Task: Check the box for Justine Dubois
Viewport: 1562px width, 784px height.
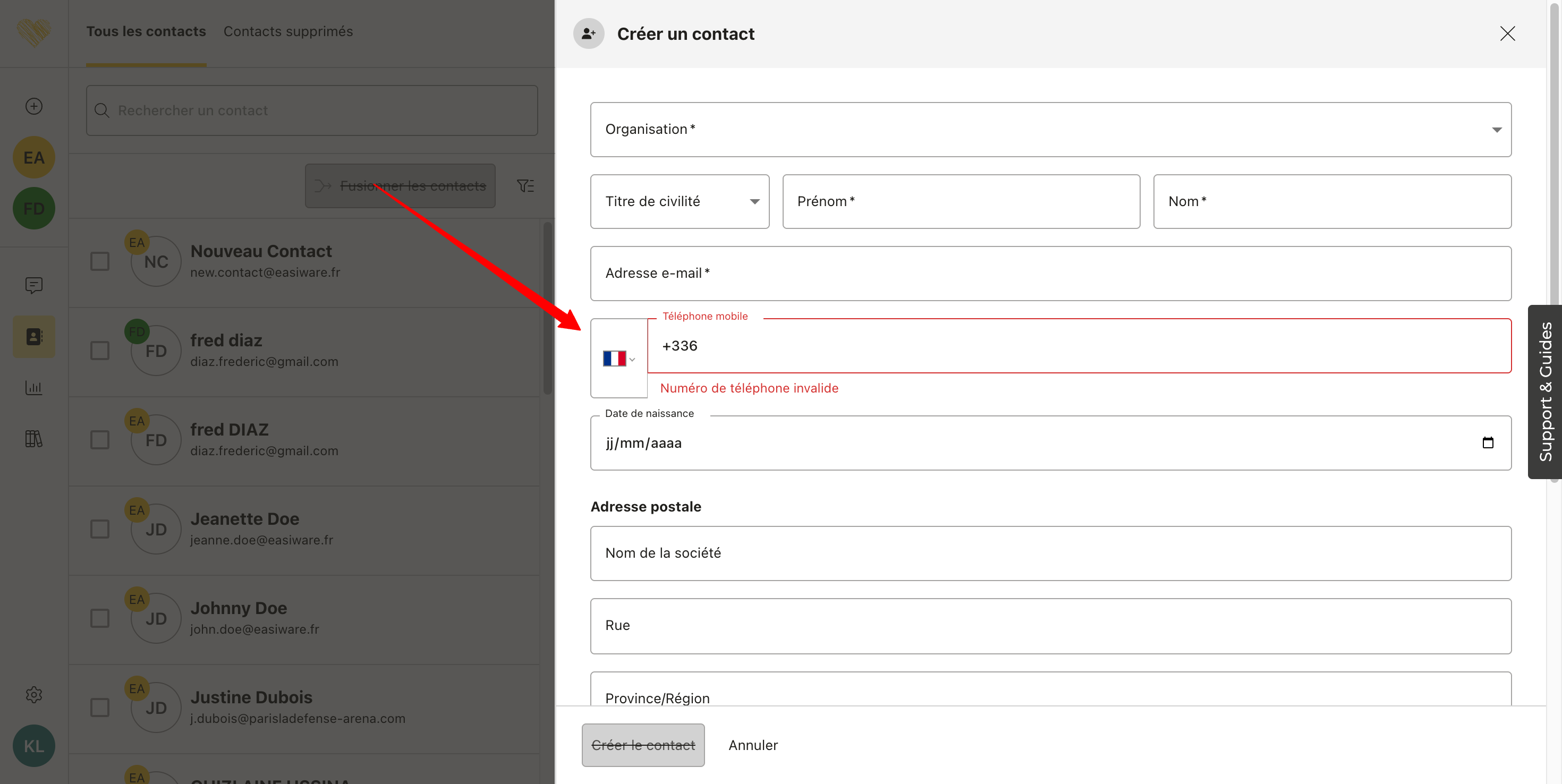Action: click(100, 708)
